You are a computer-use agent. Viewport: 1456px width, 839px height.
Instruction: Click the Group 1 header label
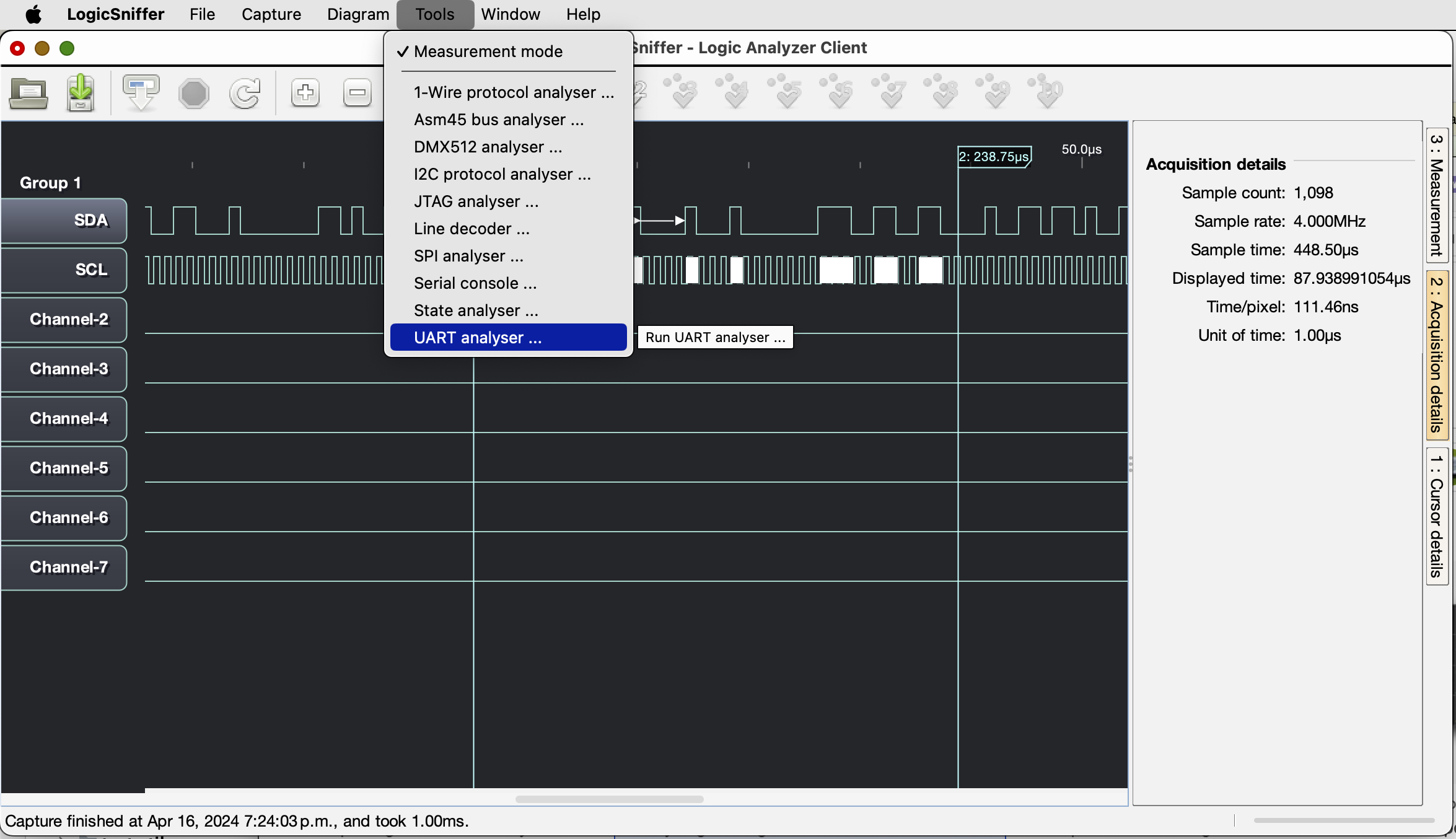pos(50,183)
